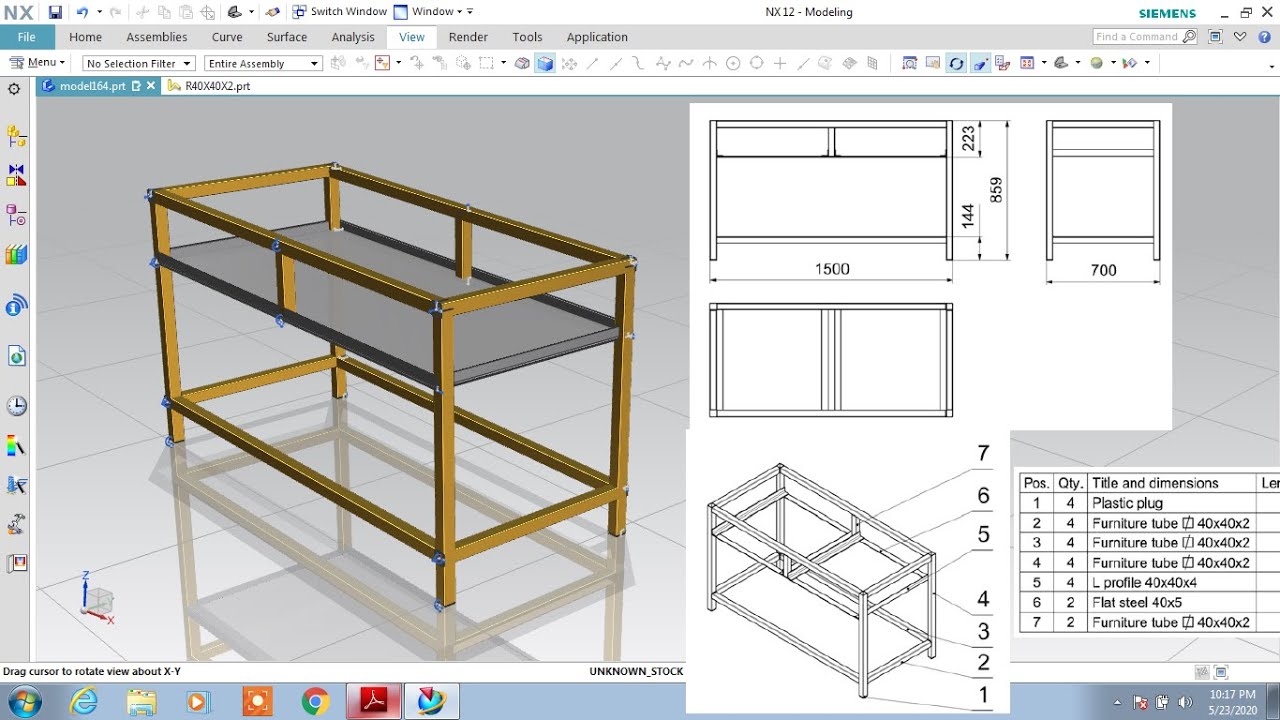
Task: Toggle full screen mode icon
Action: [x=1215, y=37]
